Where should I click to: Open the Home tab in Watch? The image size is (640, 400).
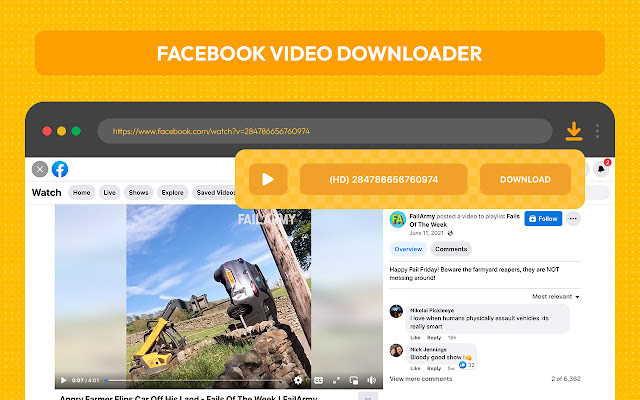click(82, 193)
